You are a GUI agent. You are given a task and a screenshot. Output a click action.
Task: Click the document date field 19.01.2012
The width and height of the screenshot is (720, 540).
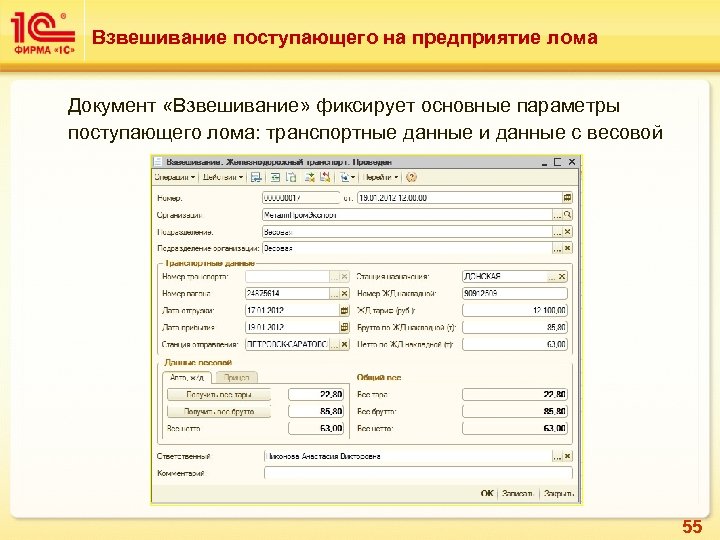click(460, 198)
